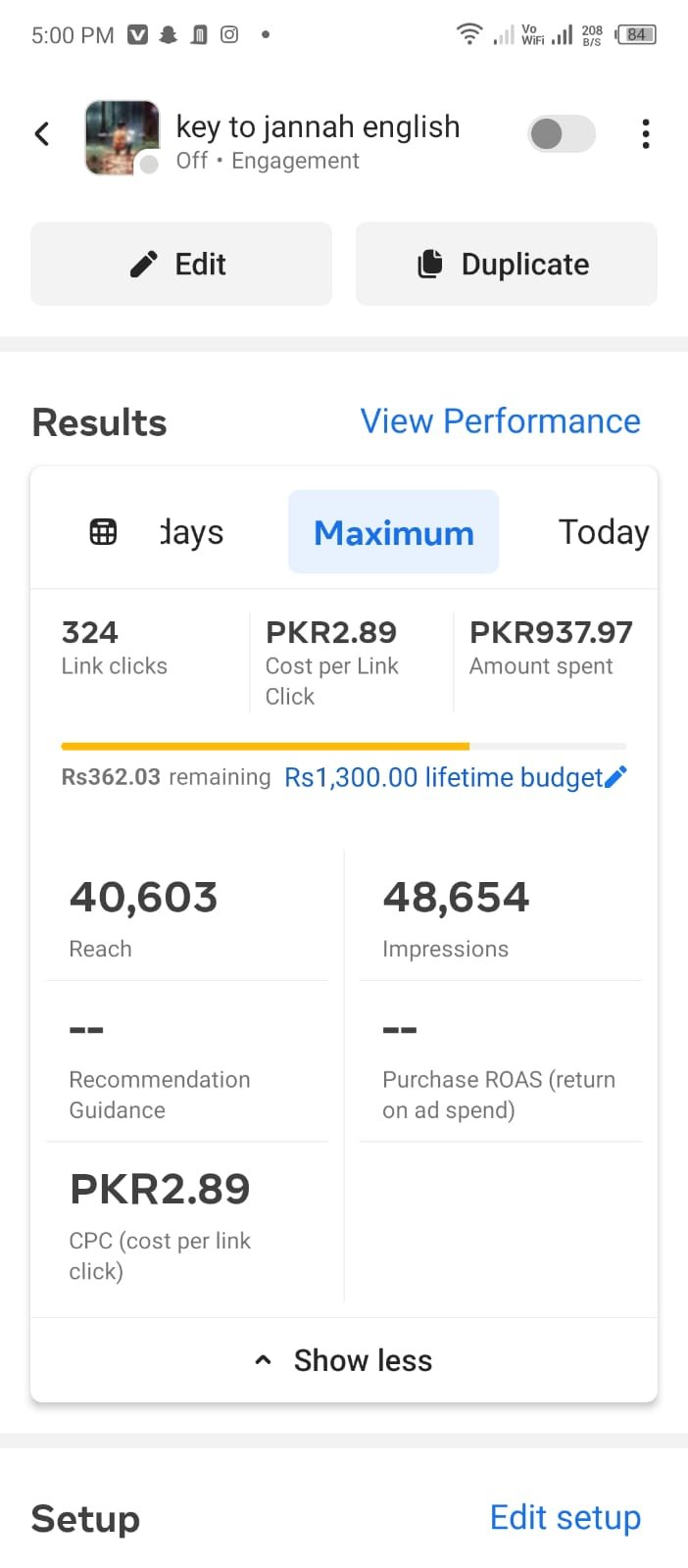688x1568 pixels.
Task: Select the partially hidden days tab
Action: coord(192,532)
